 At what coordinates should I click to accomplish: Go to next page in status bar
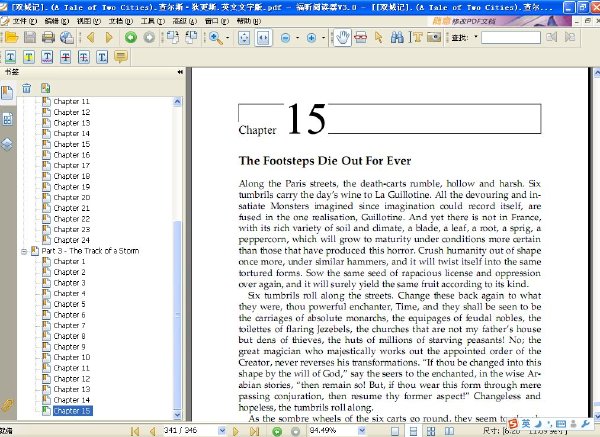(x=236, y=431)
